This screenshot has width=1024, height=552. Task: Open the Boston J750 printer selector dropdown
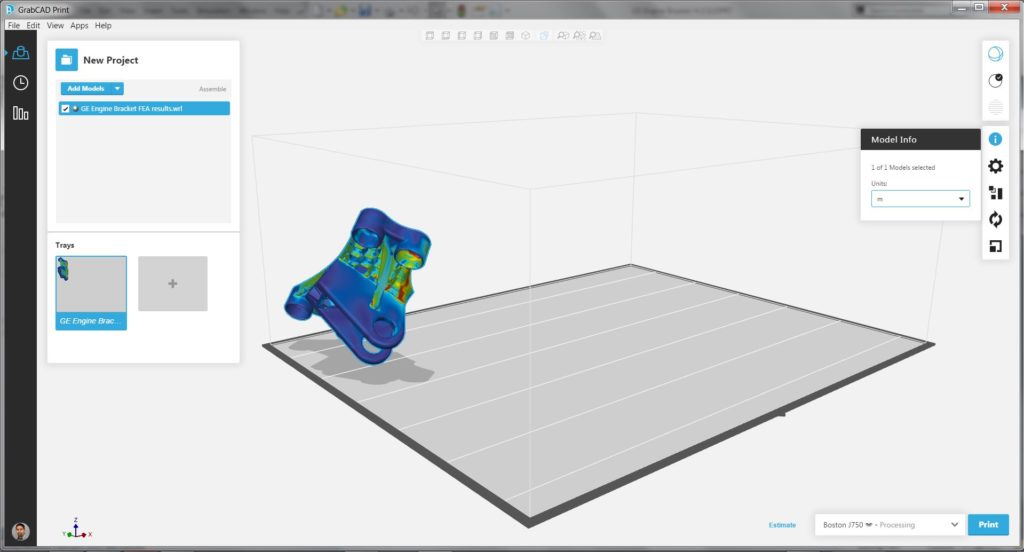[x=889, y=525]
